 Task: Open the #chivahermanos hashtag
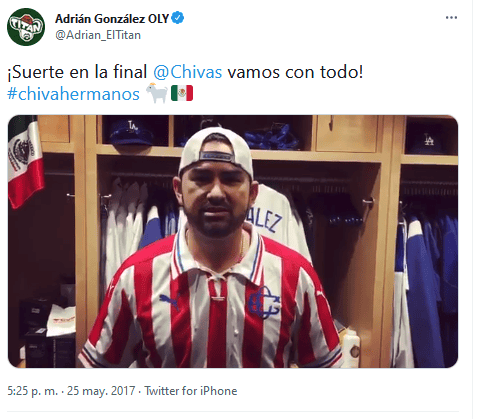(73, 94)
